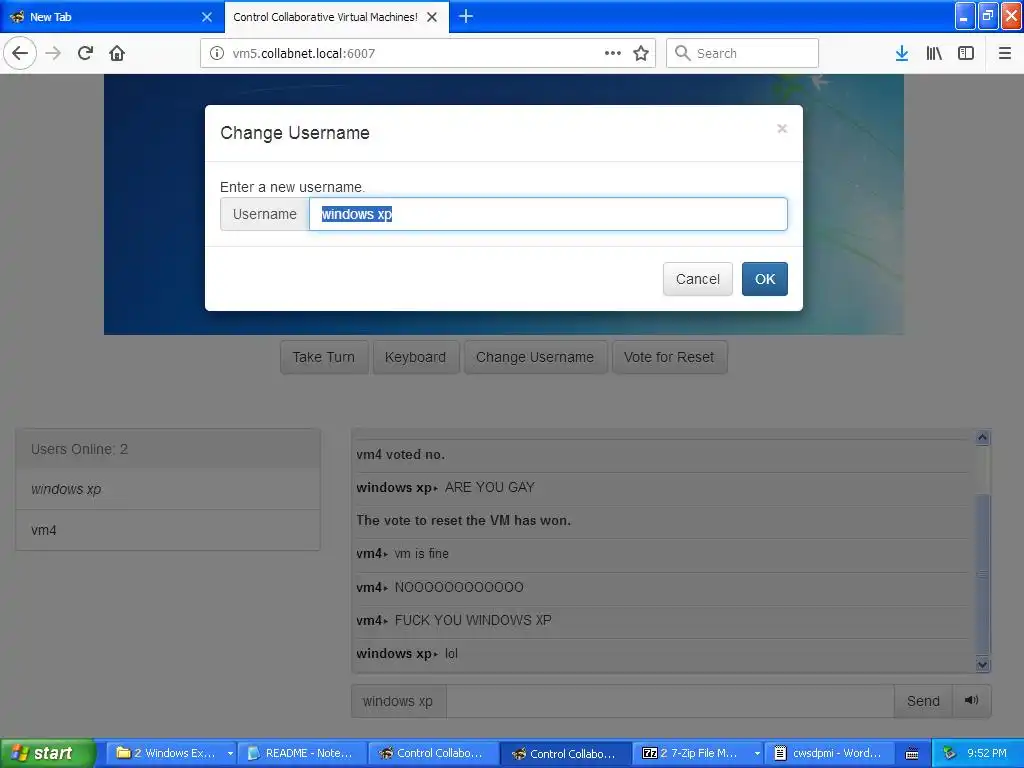
Task: Click the 9:52 PM clock
Action: click(x=987, y=753)
